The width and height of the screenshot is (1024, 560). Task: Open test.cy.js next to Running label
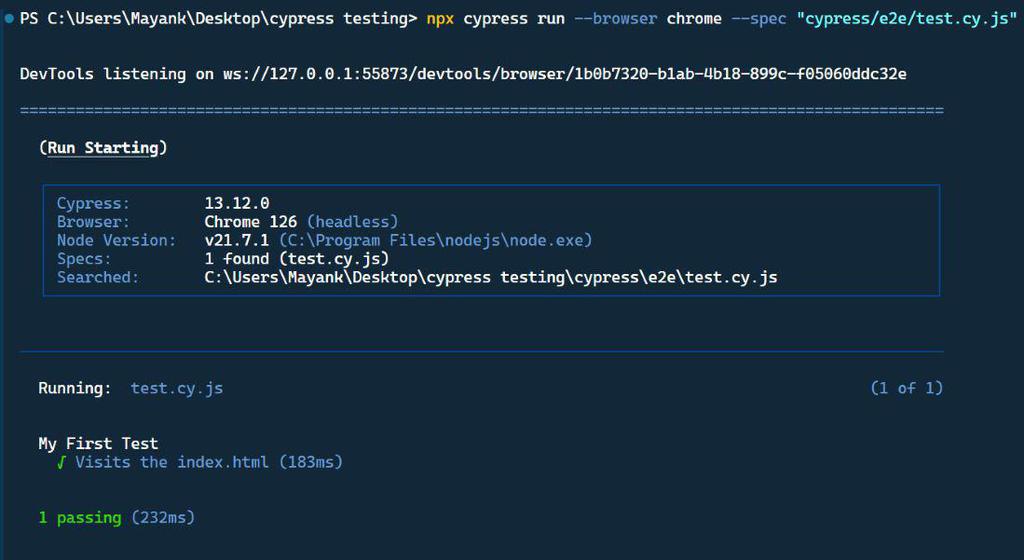pyautogui.click(x=177, y=388)
